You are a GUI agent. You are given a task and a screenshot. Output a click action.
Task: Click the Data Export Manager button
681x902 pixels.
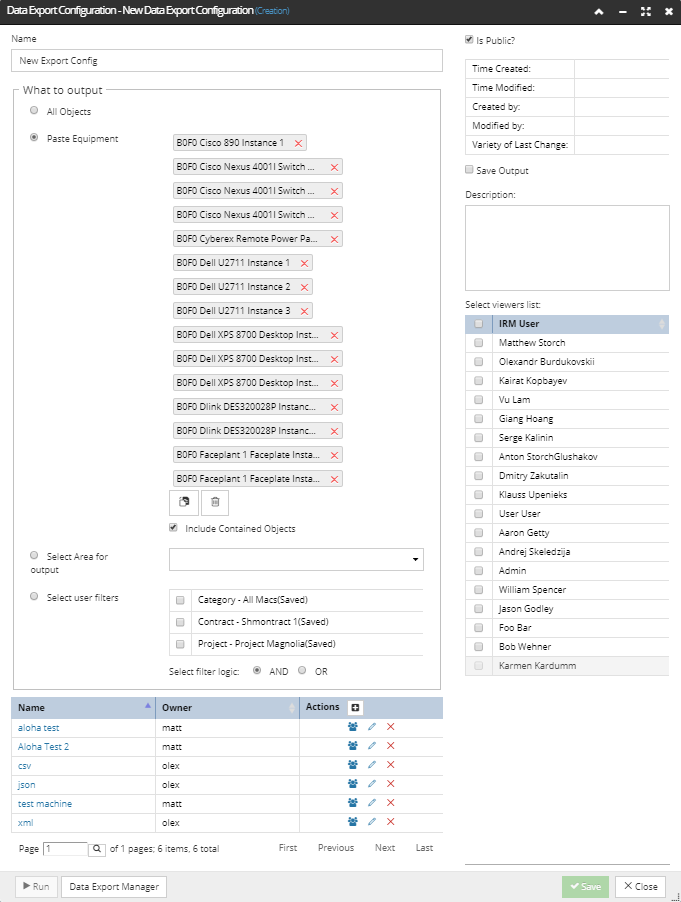pyautogui.click(x=114, y=886)
